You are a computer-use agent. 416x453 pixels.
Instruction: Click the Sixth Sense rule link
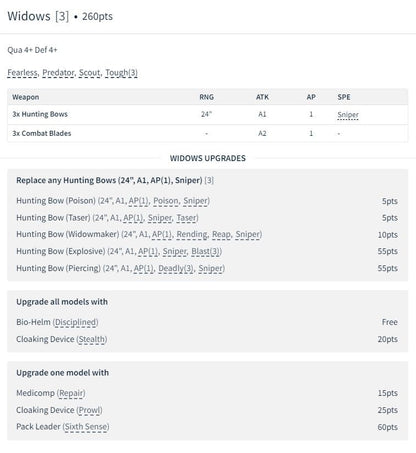pos(86,427)
